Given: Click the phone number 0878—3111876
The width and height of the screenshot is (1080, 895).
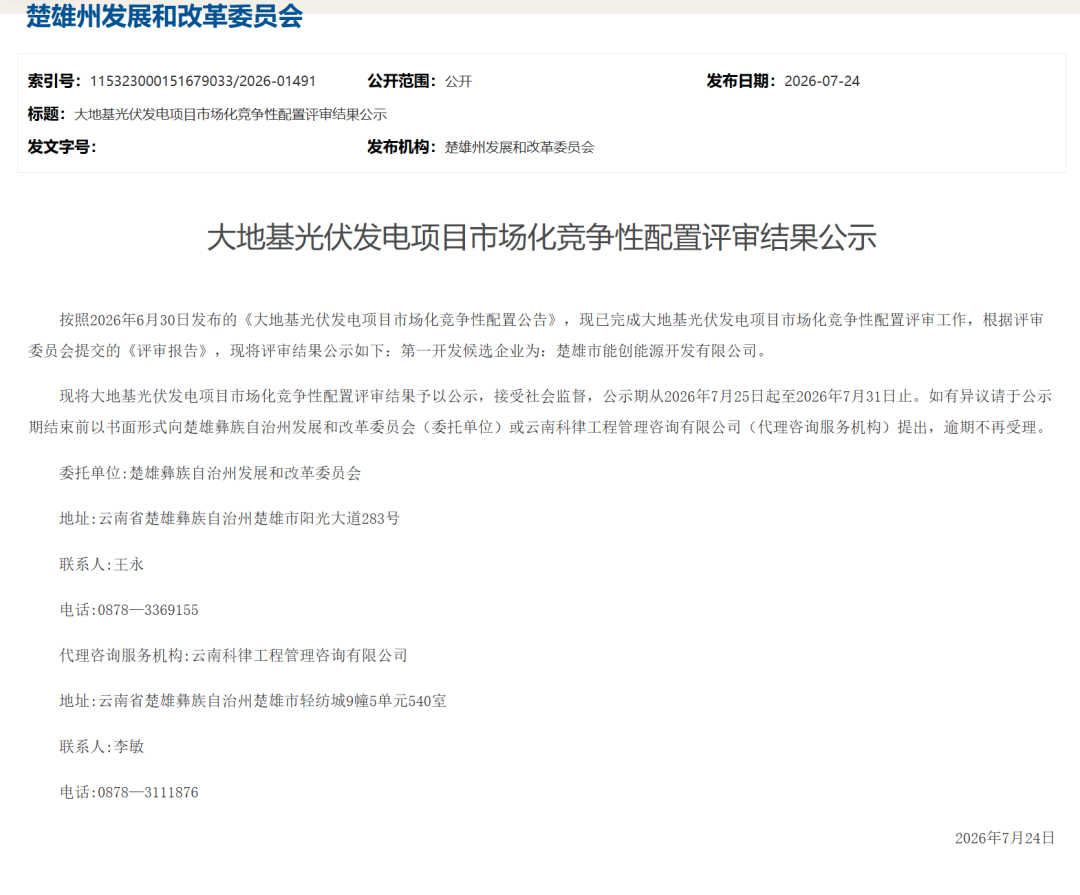Looking at the screenshot, I should (x=148, y=792).
